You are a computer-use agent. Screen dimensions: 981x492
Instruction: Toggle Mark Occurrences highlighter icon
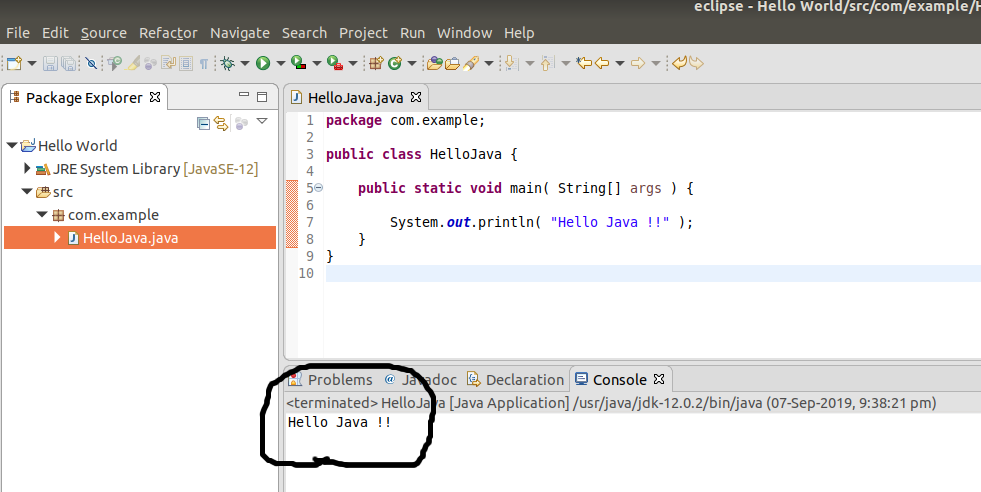[x=133, y=63]
